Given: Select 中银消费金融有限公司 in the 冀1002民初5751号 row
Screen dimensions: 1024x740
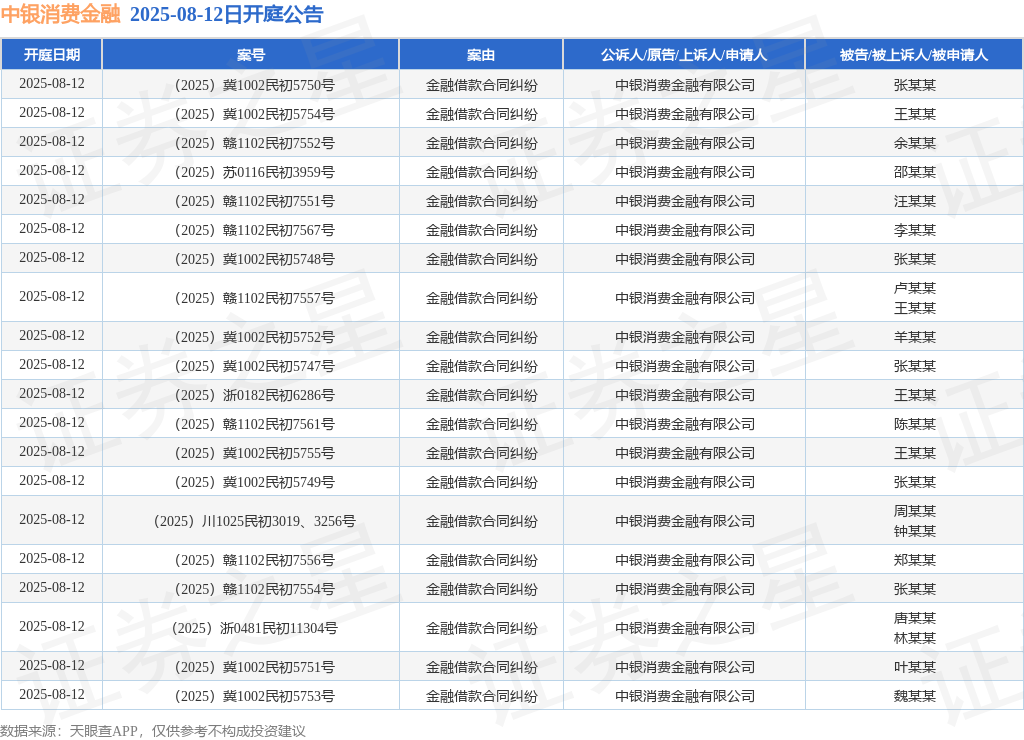Looking at the screenshot, I should 684,667.
